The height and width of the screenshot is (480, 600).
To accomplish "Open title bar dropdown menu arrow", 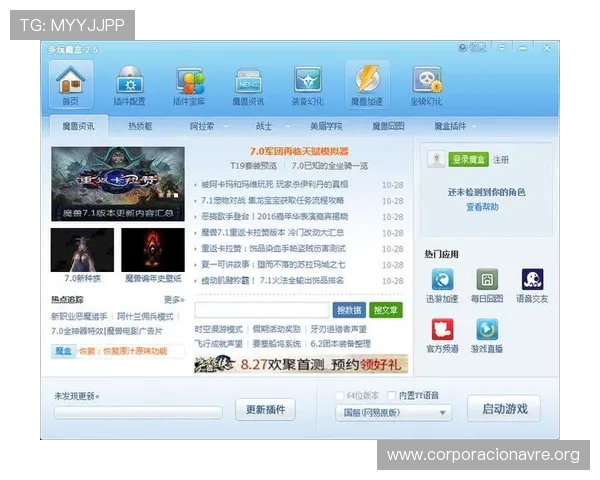I will [x=502, y=48].
